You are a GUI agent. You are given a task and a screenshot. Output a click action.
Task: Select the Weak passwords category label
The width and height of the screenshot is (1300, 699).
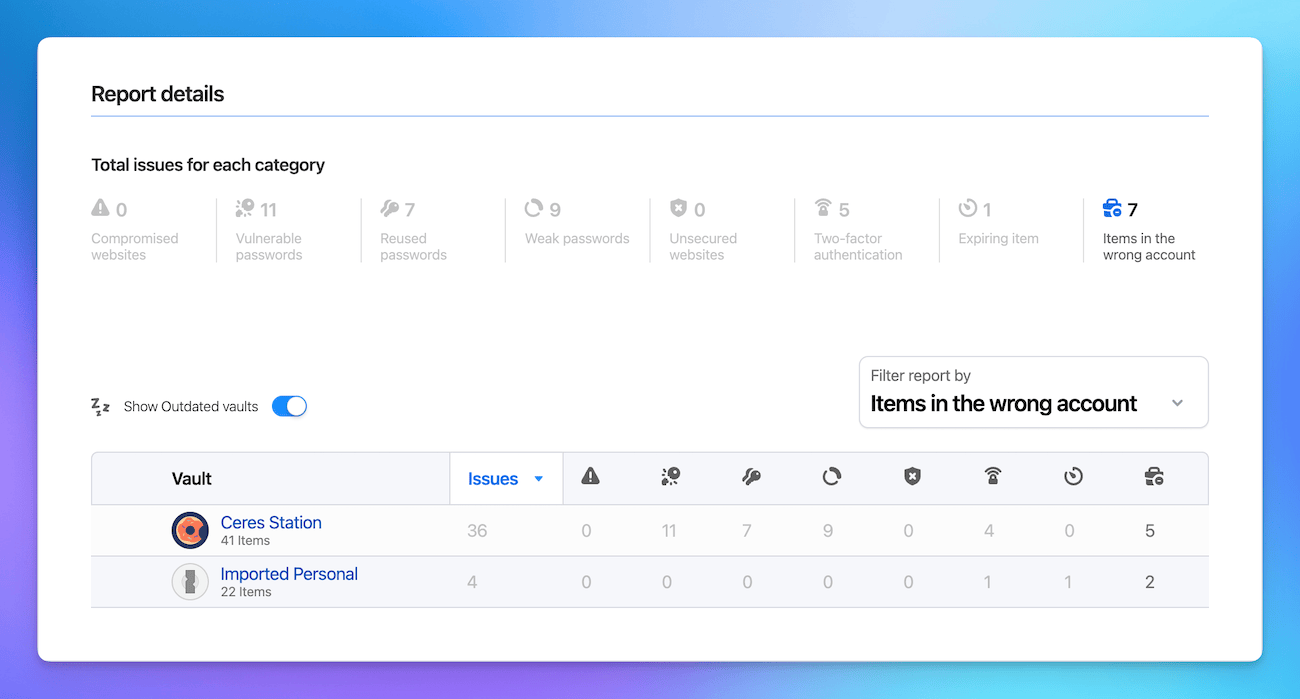(577, 238)
